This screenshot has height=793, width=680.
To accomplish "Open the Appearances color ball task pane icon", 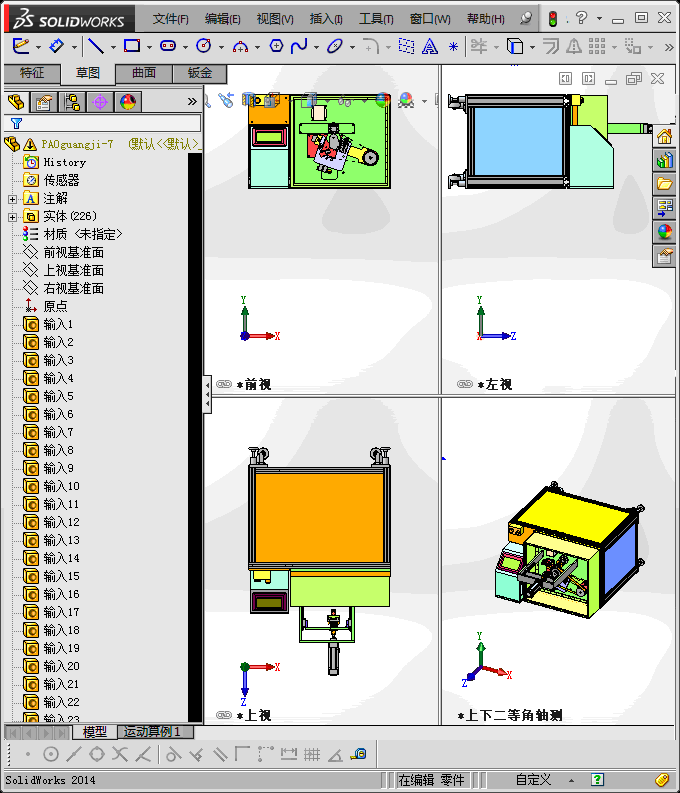I will tap(664, 232).
